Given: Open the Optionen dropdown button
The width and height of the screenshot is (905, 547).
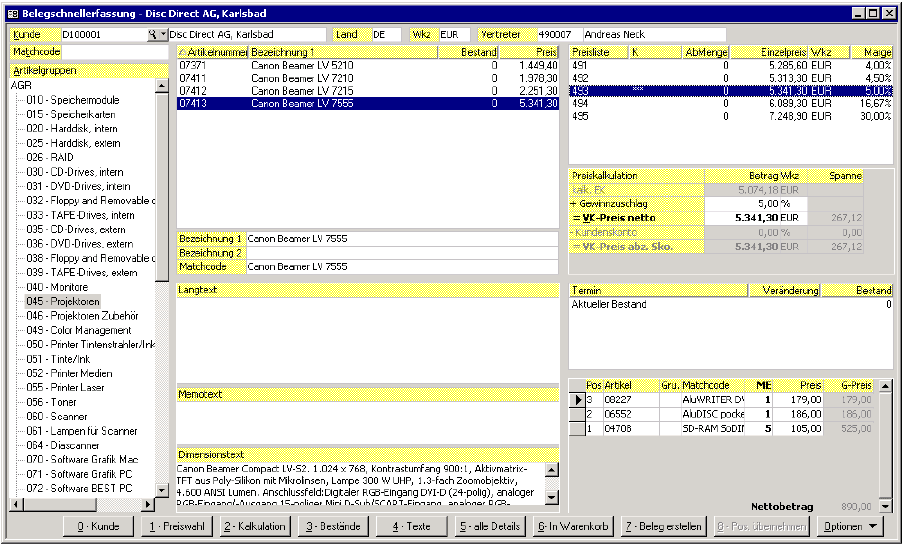Looking at the screenshot, I should pyautogui.click(x=850, y=526).
